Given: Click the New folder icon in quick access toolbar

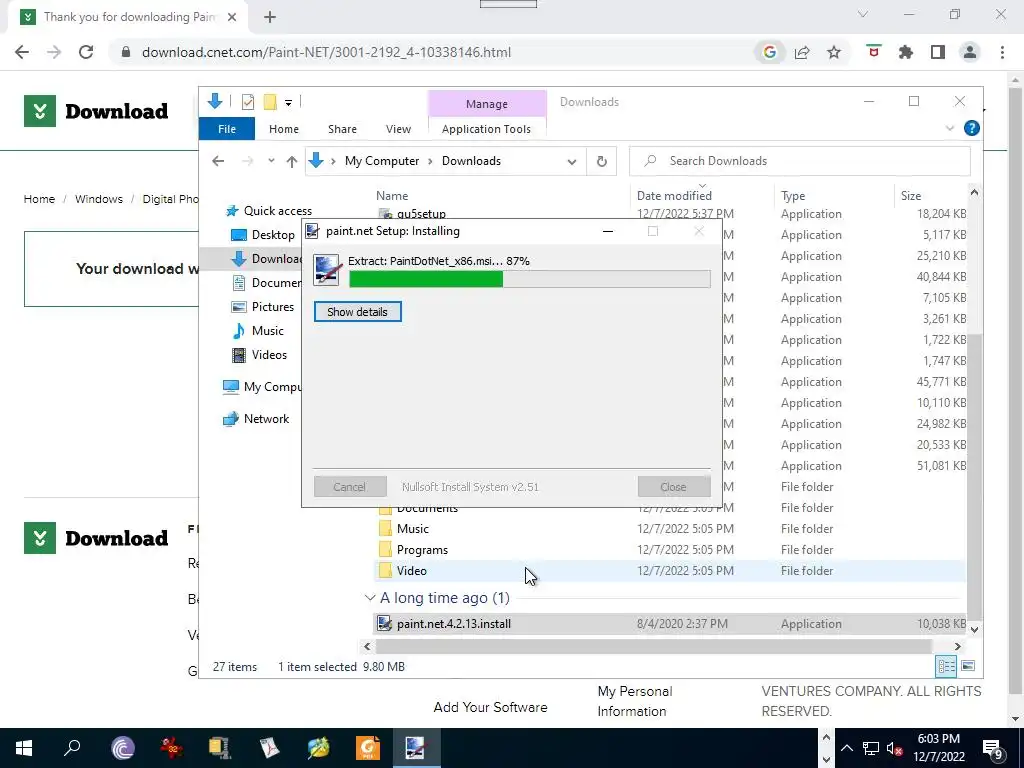Looking at the screenshot, I should coord(270,102).
